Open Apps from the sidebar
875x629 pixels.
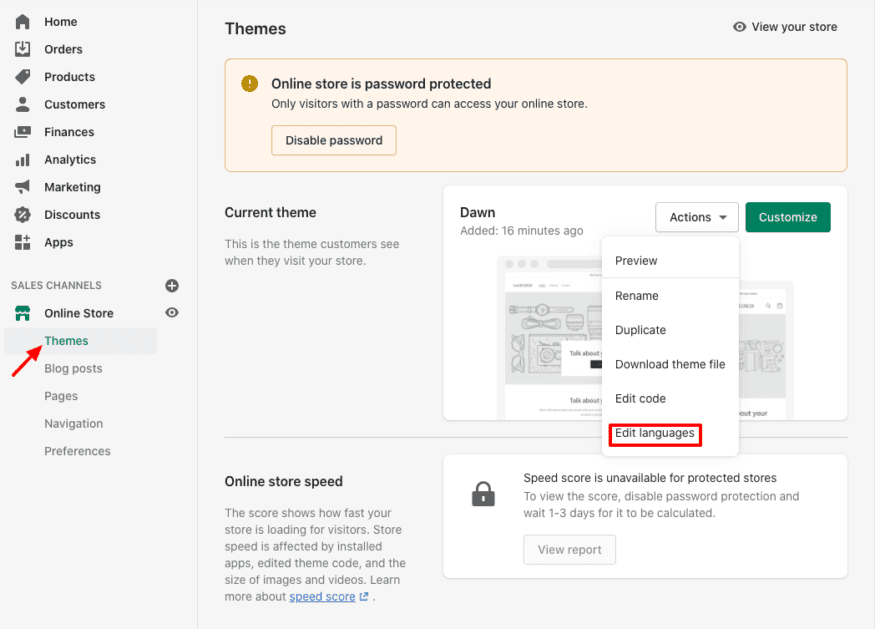coord(59,242)
